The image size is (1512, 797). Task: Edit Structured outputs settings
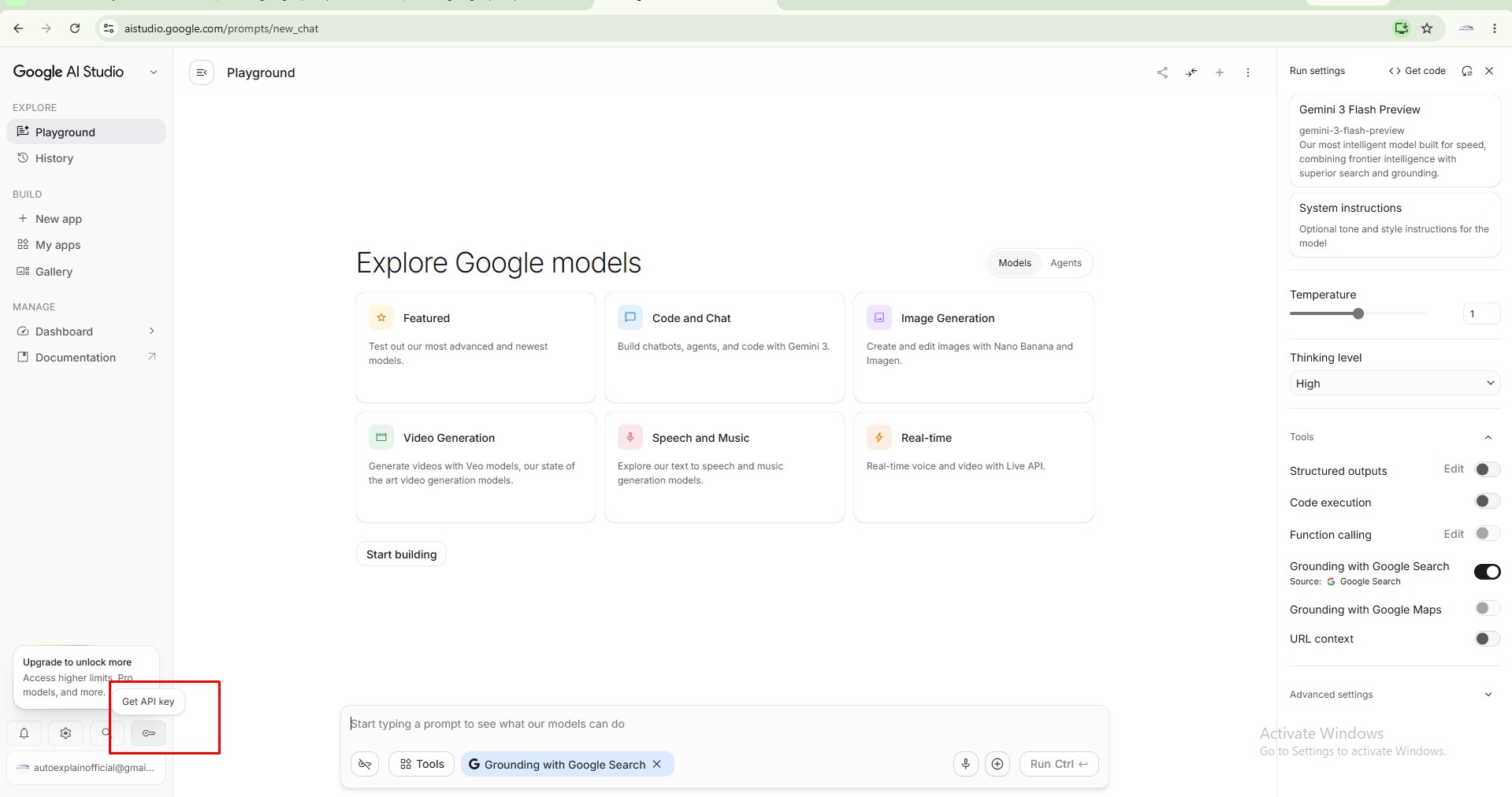[1454, 469]
